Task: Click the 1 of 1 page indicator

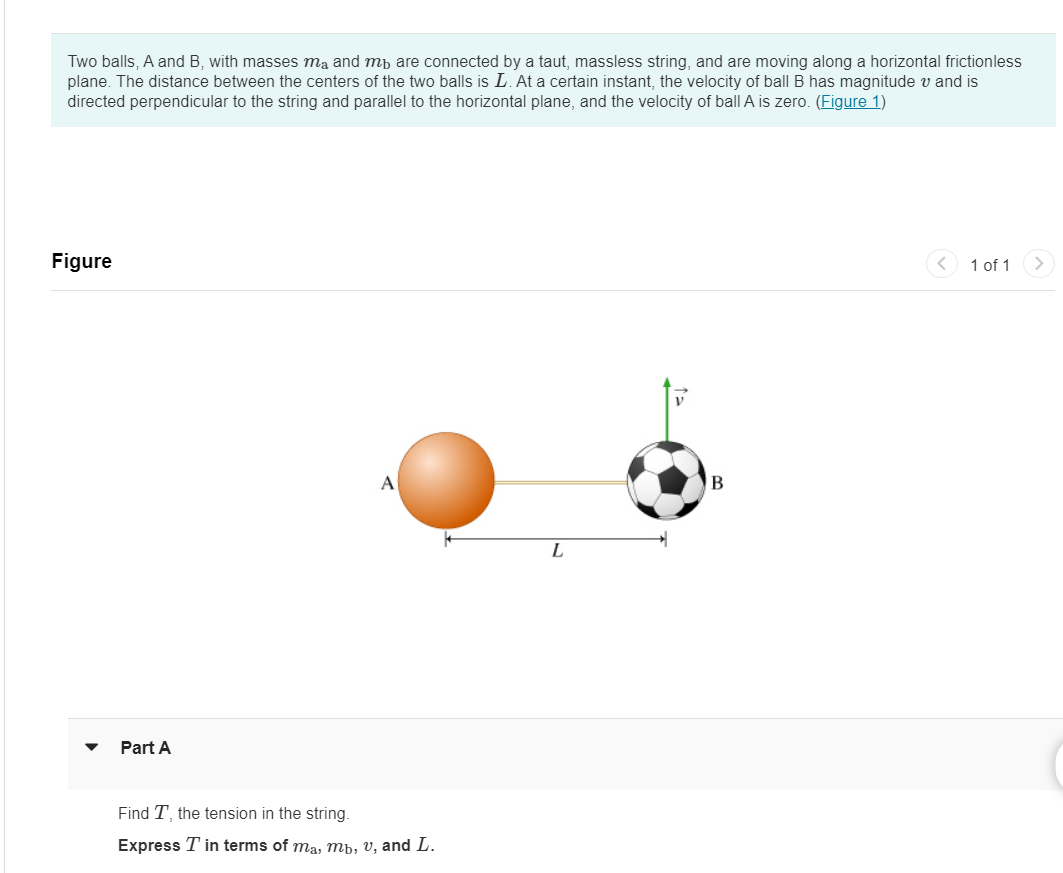Action: 990,265
